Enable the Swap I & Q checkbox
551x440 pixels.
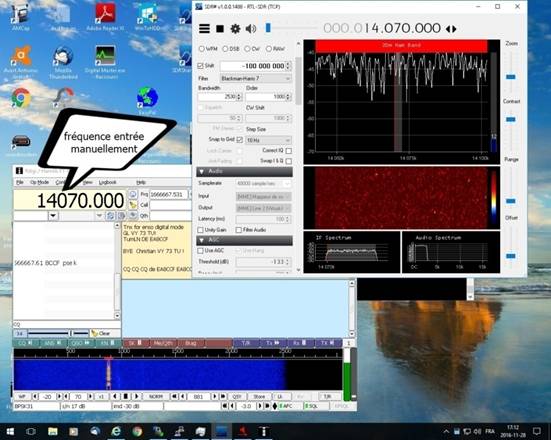click(289, 161)
